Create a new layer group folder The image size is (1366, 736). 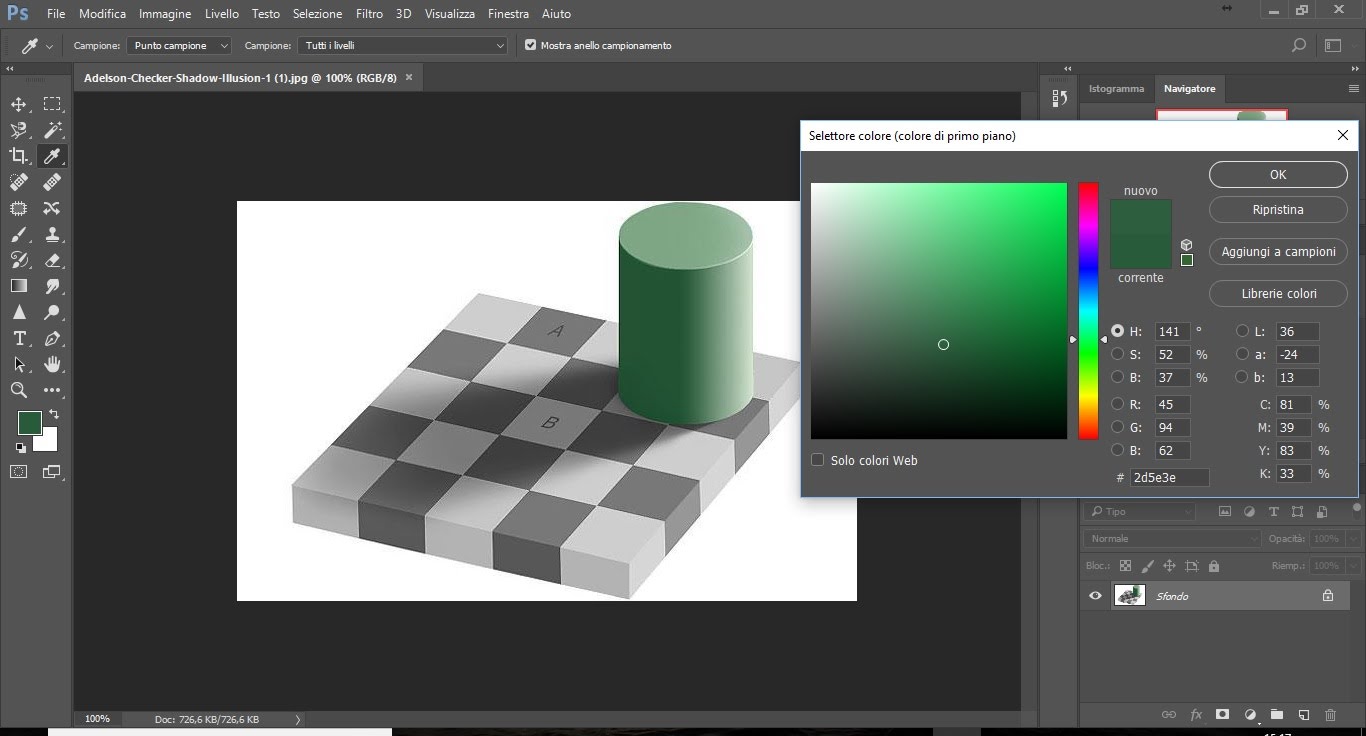point(1276,715)
